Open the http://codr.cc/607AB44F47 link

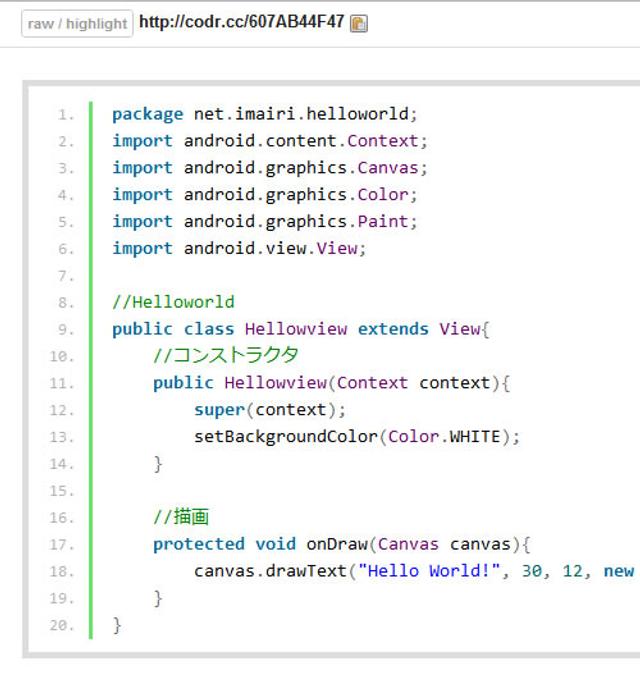pos(241,22)
